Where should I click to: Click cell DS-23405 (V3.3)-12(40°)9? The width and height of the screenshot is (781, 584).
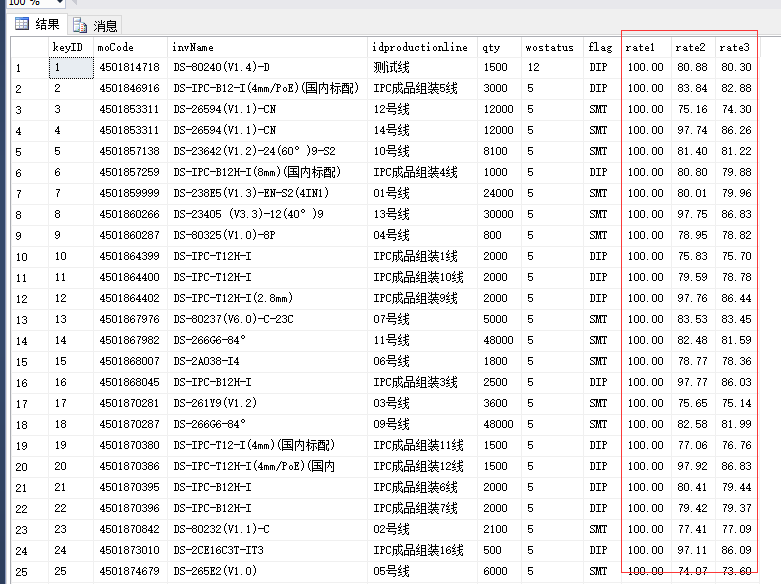pyautogui.click(x=267, y=214)
